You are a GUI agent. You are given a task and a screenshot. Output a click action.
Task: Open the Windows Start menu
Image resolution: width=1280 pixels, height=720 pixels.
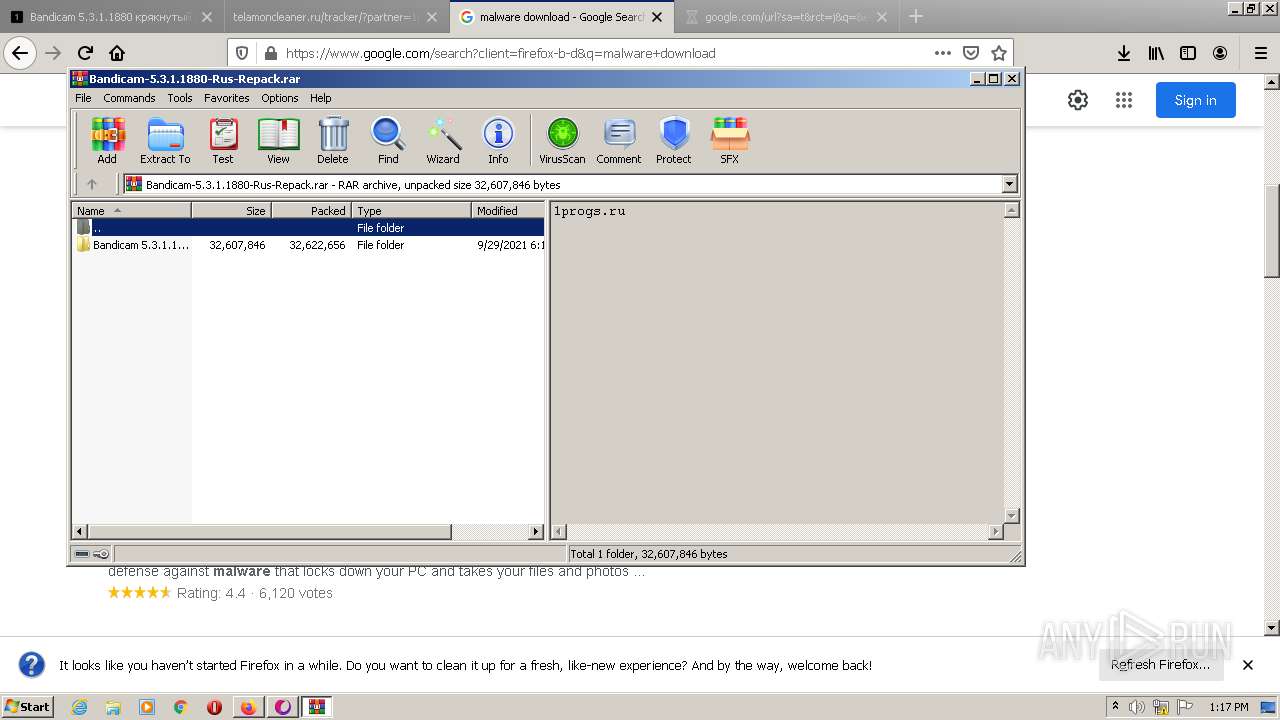tap(28, 706)
